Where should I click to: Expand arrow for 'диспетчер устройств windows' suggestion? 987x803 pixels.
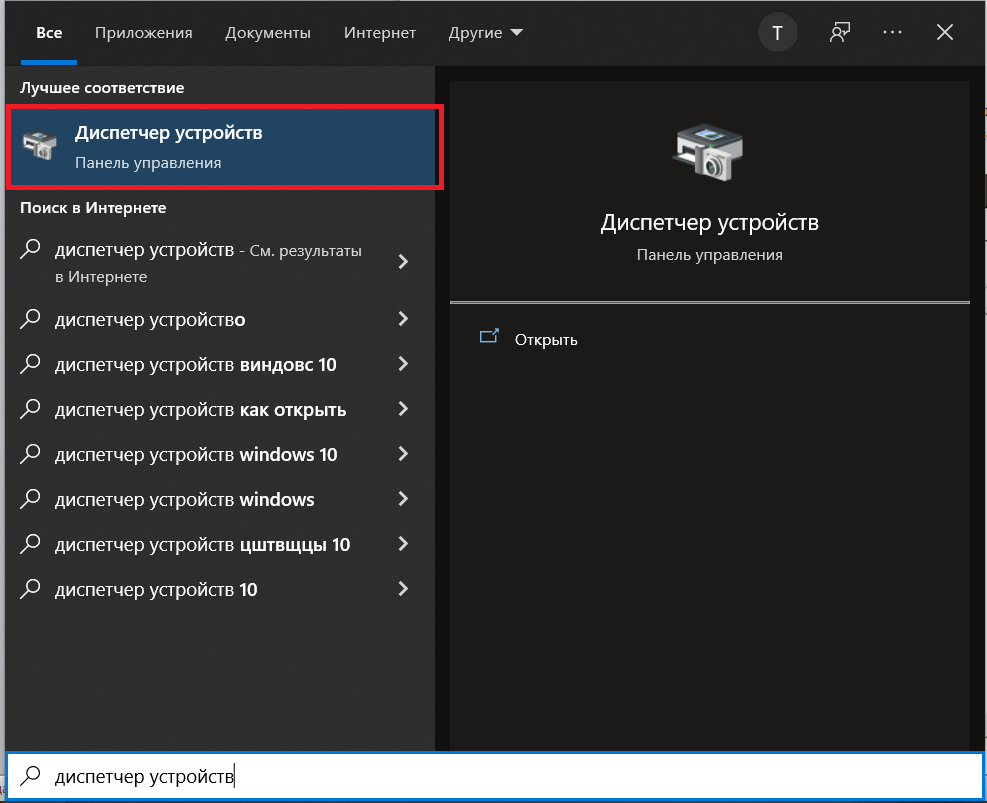403,499
